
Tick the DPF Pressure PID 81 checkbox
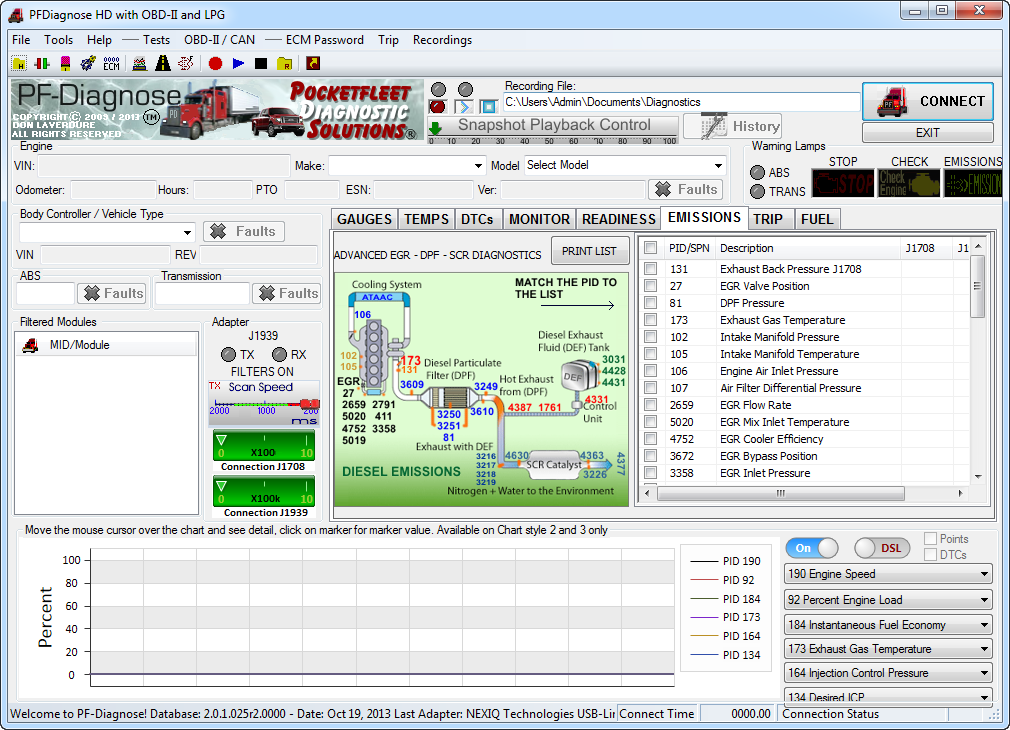pyautogui.click(x=651, y=303)
